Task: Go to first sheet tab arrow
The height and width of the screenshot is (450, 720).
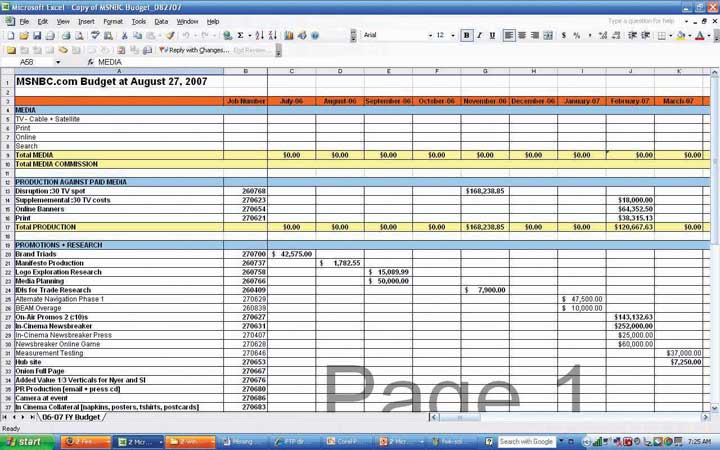Action: coord(5,417)
